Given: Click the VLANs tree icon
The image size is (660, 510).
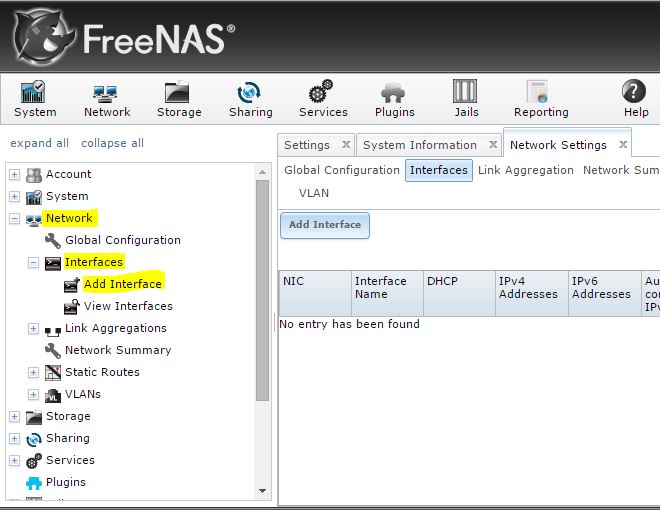Looking at the screenshot, I should 53,395.
